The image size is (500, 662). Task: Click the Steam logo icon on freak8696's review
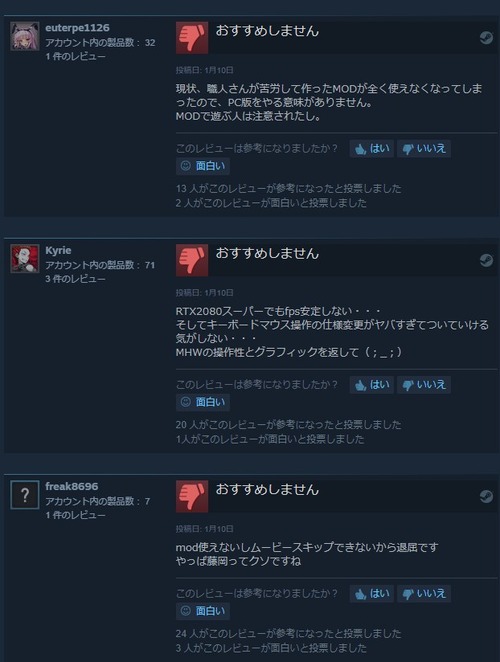click(x=486, y=496)
